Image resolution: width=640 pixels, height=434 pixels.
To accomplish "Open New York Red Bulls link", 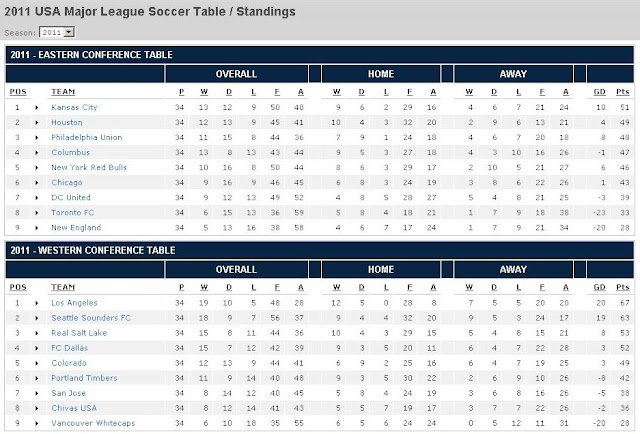I will coord(89,167).
